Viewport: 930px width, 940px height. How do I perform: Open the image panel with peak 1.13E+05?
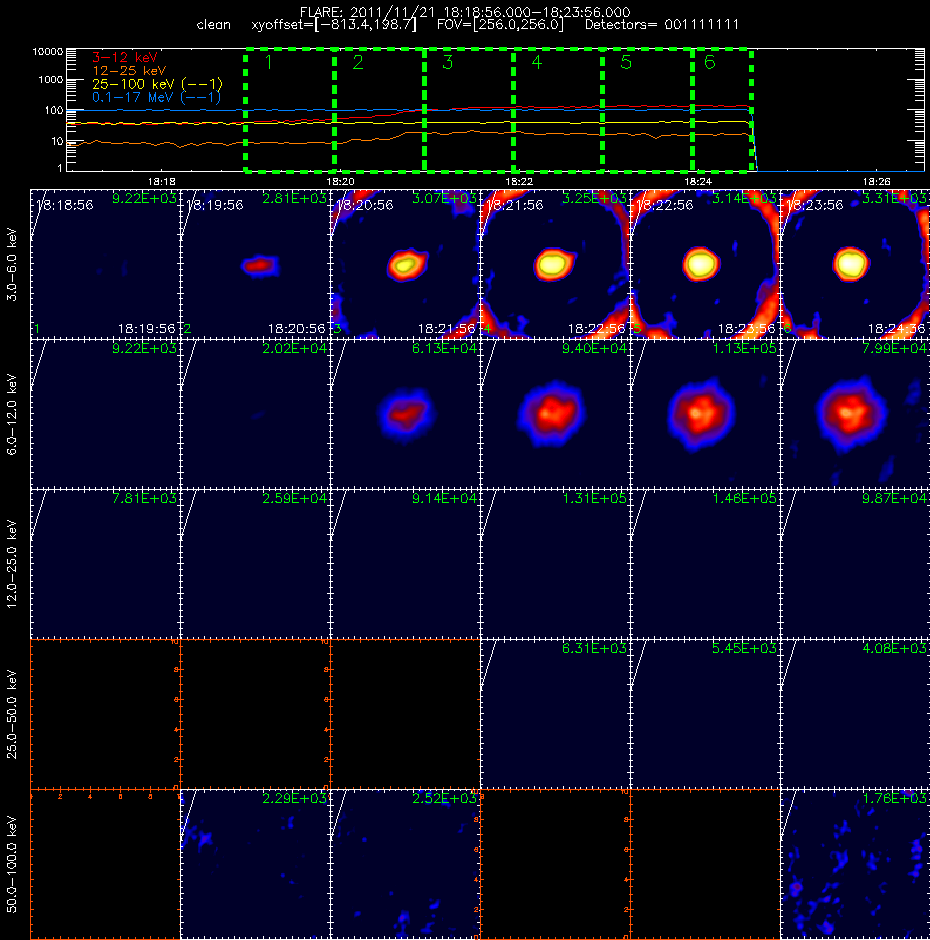705,414
